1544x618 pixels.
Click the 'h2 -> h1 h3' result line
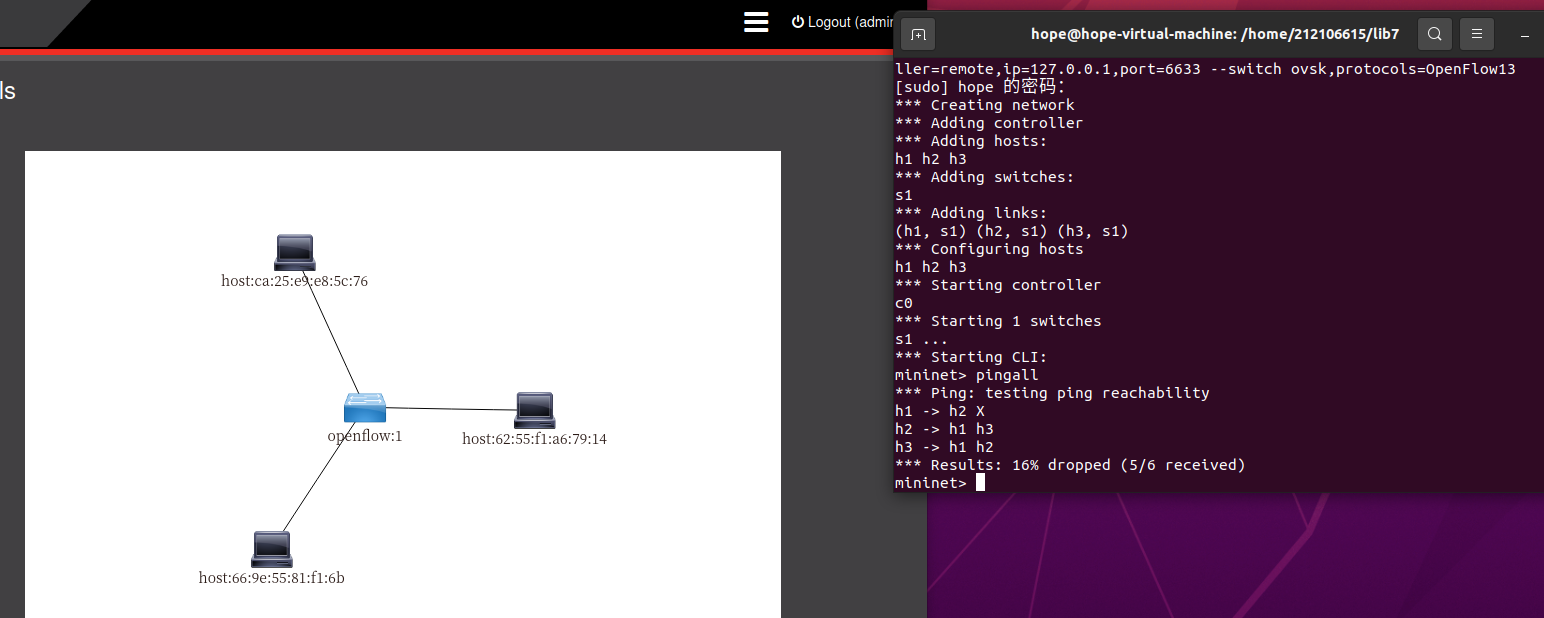[x=944, y=429]
